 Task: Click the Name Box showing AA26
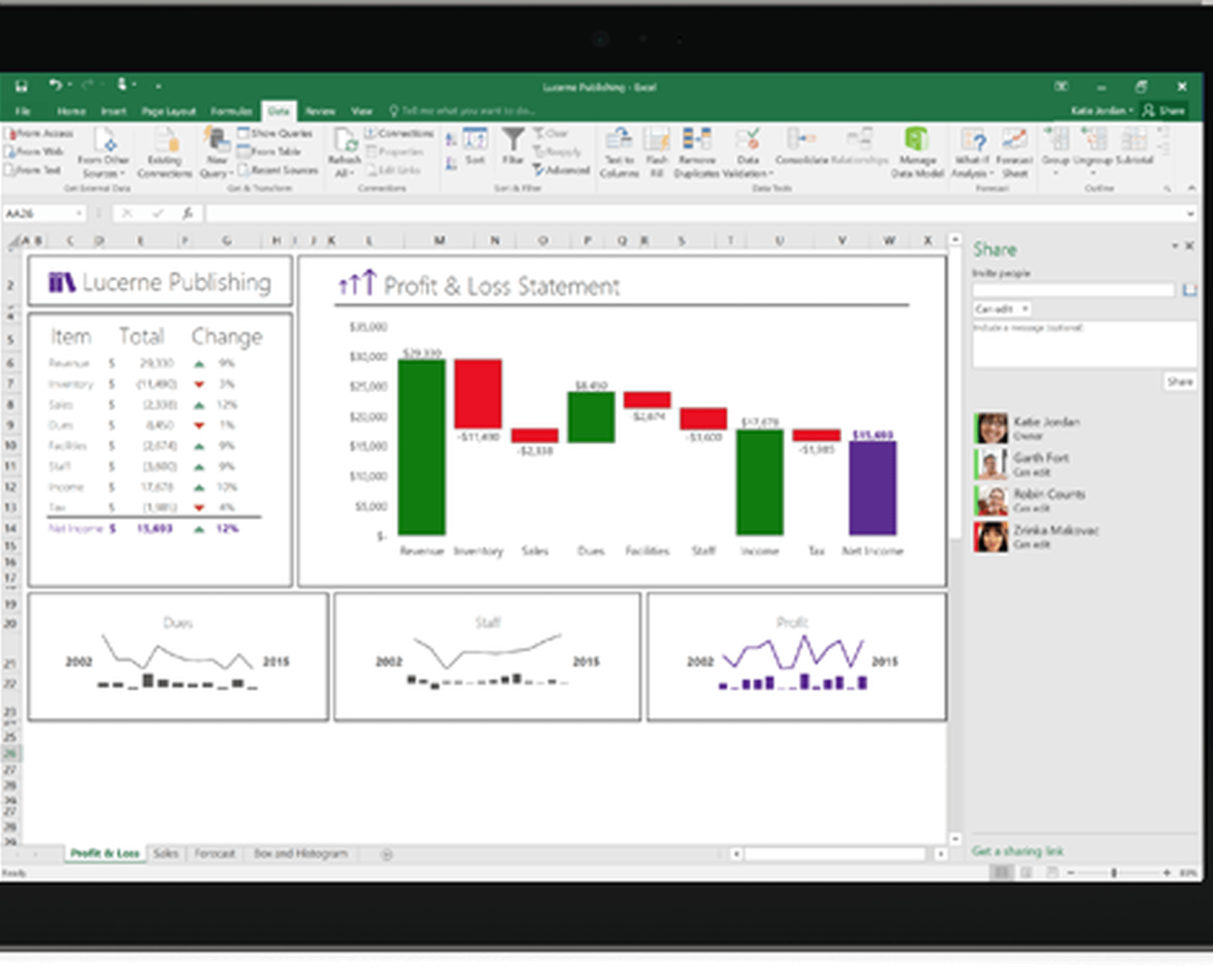pyautogui.click(x=45, y=213)
